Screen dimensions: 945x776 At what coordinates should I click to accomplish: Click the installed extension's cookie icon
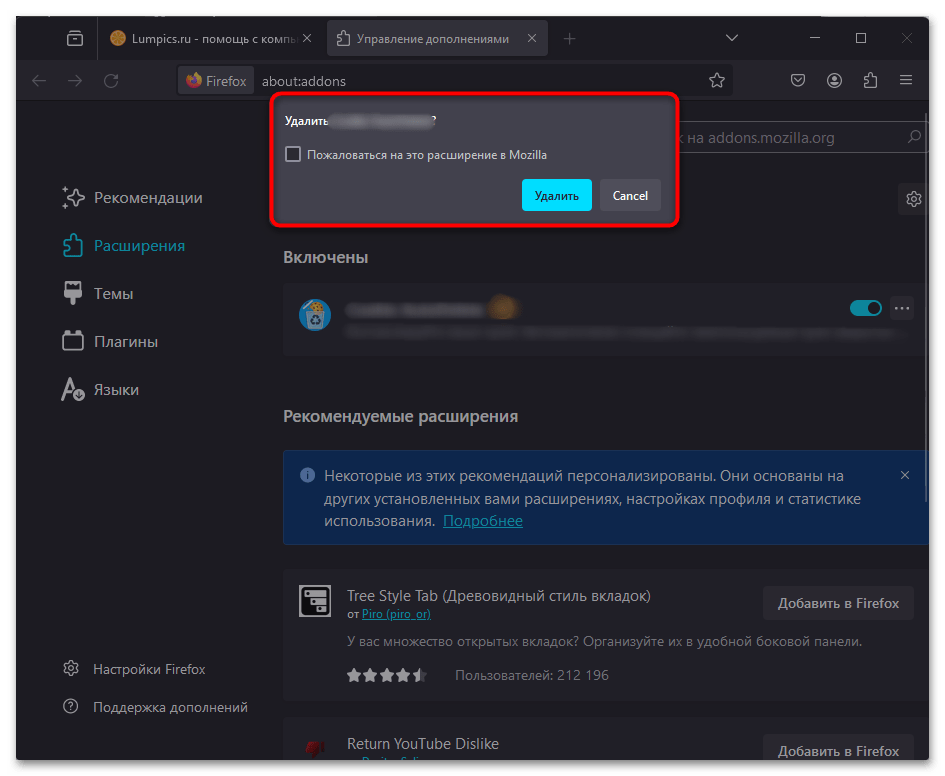315,314
